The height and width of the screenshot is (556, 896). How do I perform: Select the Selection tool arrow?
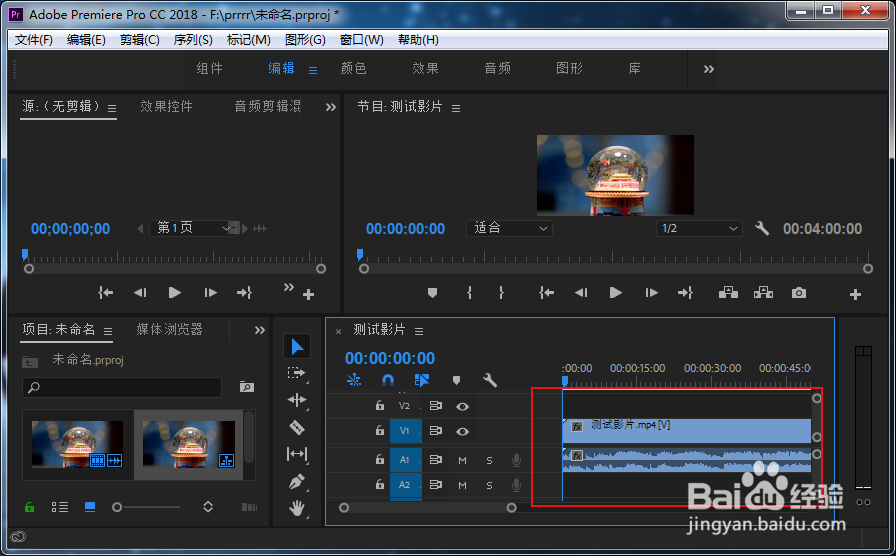click(297, 347)
